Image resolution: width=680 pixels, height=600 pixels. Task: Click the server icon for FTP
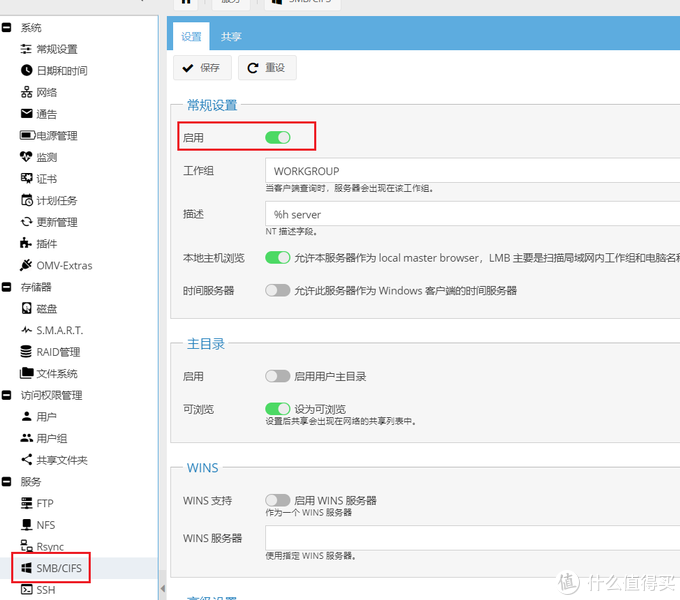pyautogui.click(x=26, y=503)
